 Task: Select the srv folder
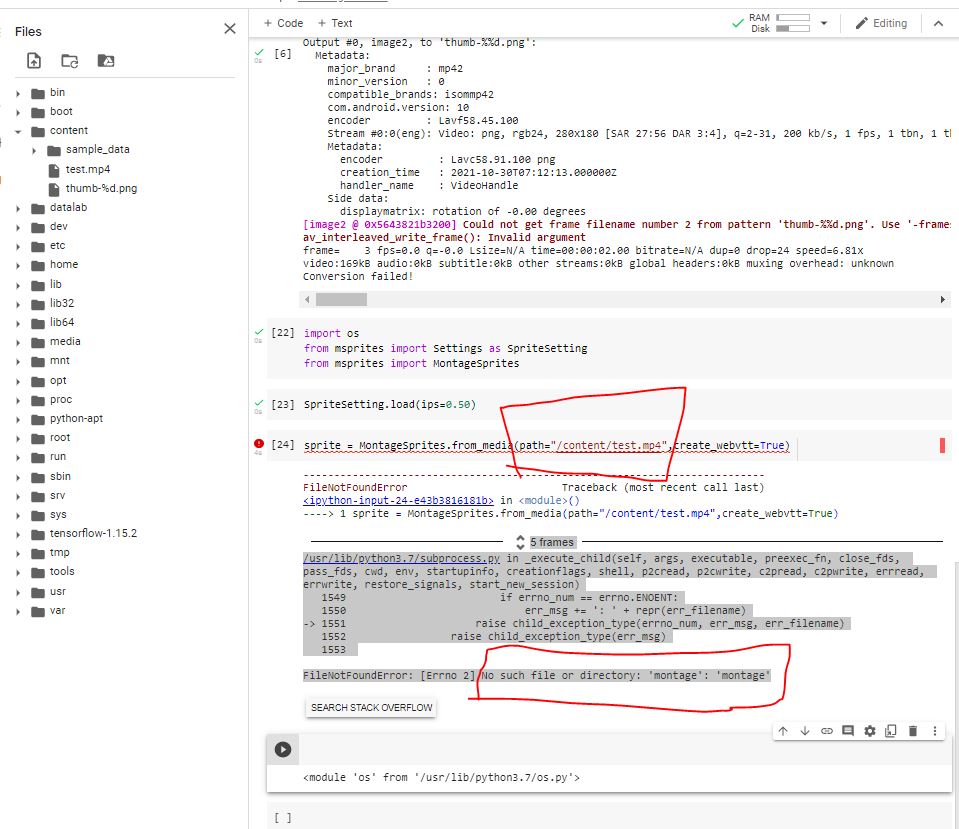click(57, 495)
